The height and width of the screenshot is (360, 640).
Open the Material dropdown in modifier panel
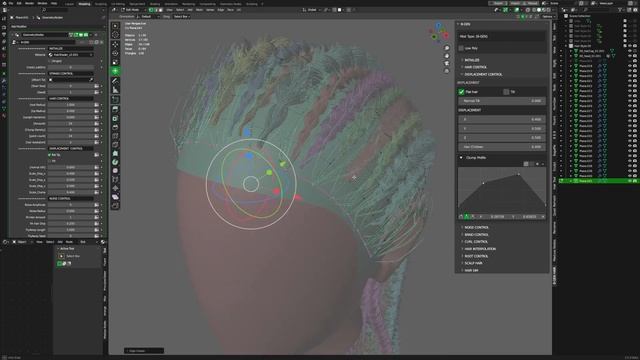[x=71, y=55]
